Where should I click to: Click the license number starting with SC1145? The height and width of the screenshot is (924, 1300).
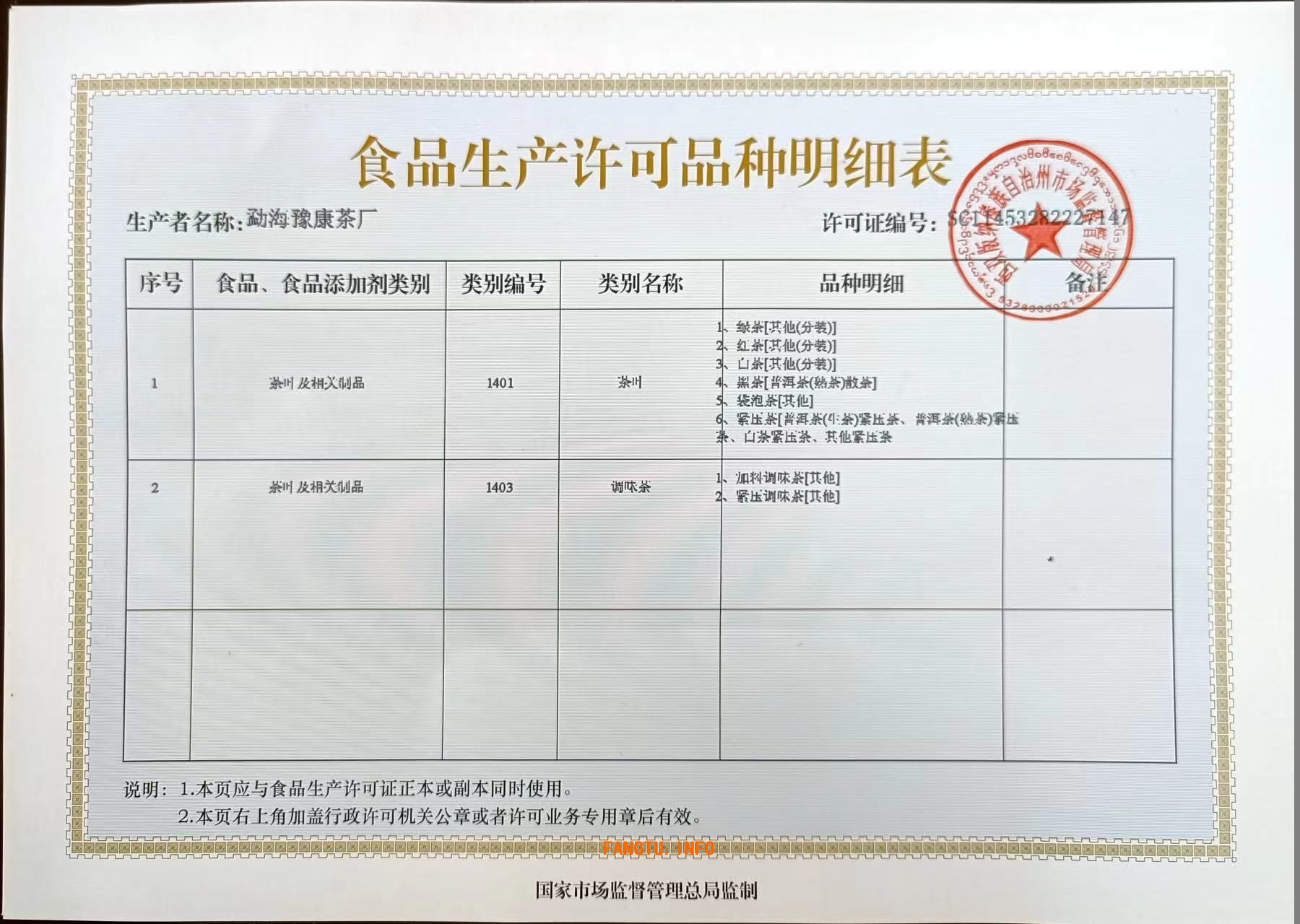click(1039, 217)
